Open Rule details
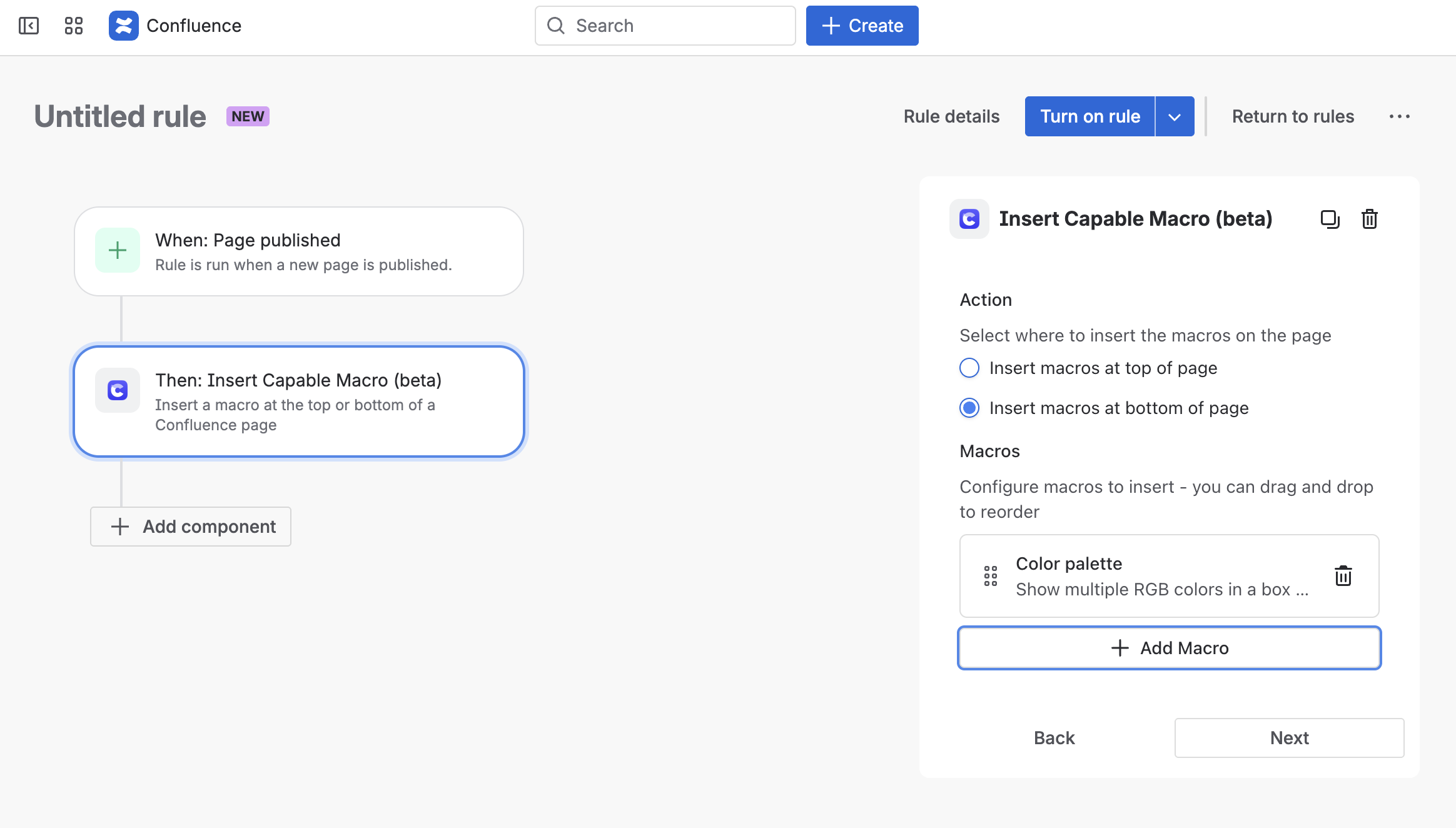The width and height of the screenshot is (1456, 828). point(951,116)
